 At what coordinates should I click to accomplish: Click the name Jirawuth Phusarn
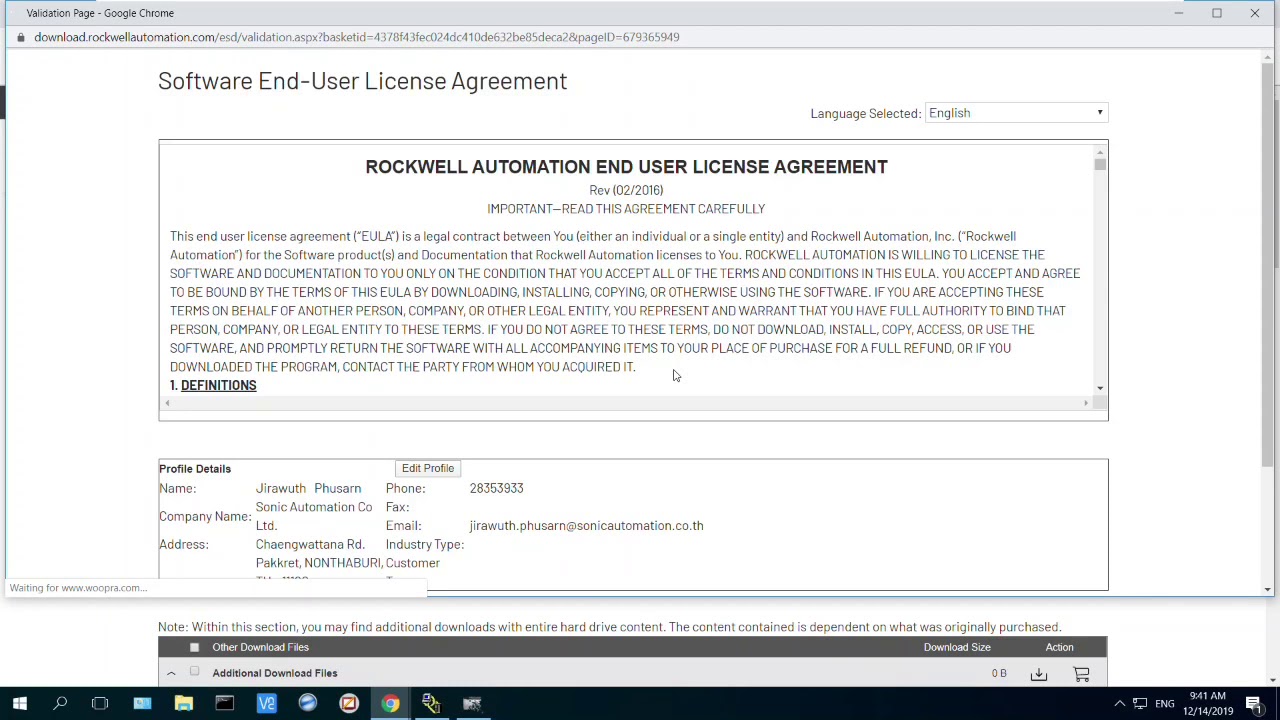coord(308,488)
